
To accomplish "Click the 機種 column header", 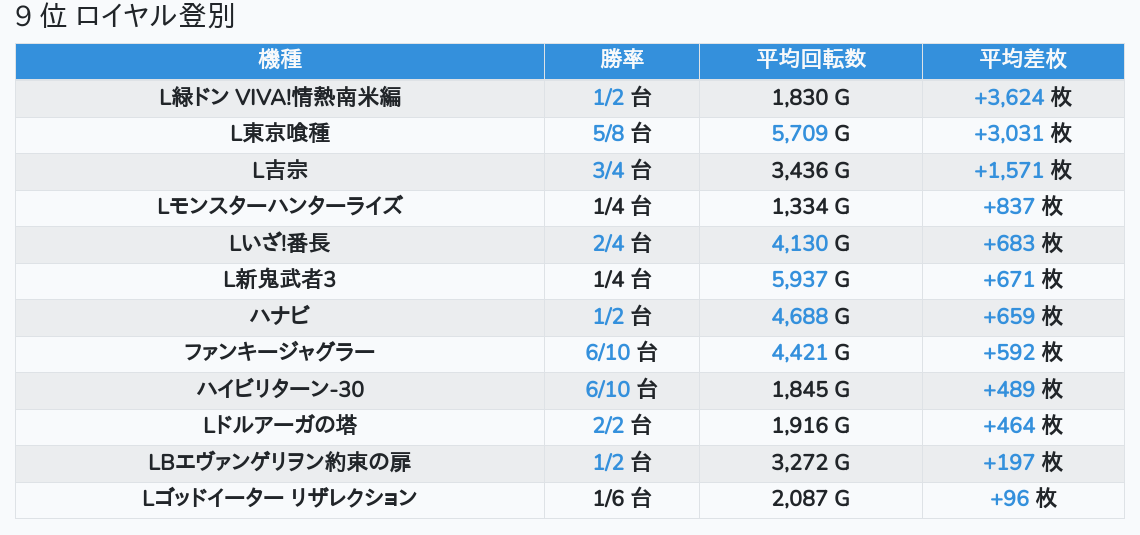I will coord(280,60).
